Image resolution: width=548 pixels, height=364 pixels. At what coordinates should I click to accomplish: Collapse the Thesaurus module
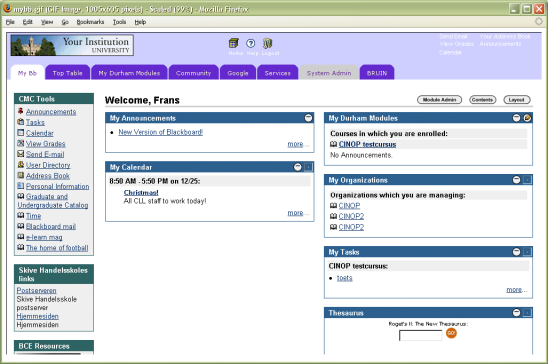516,313
